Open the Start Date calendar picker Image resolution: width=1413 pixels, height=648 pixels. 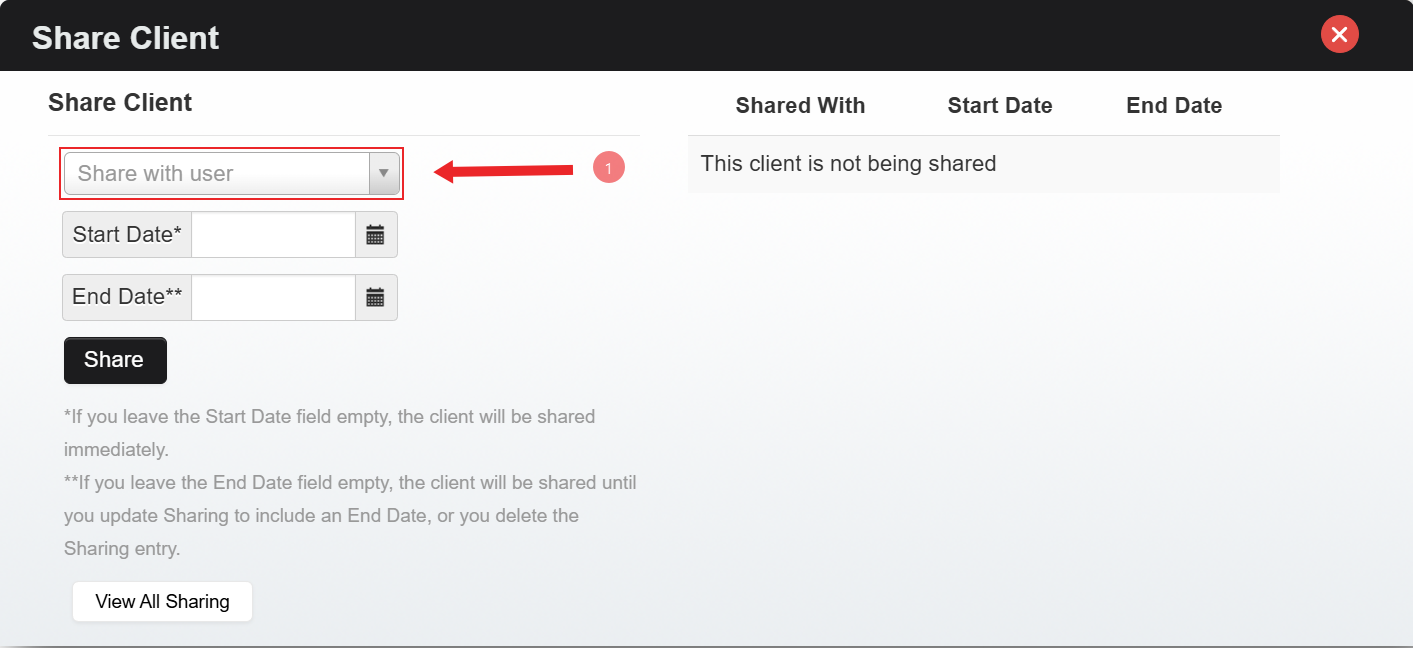pos(375,235)
